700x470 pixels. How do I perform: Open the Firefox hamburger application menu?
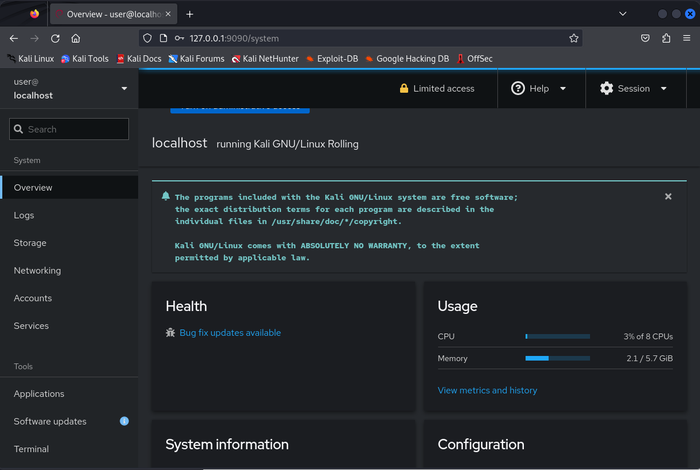[x=686, y=38]
